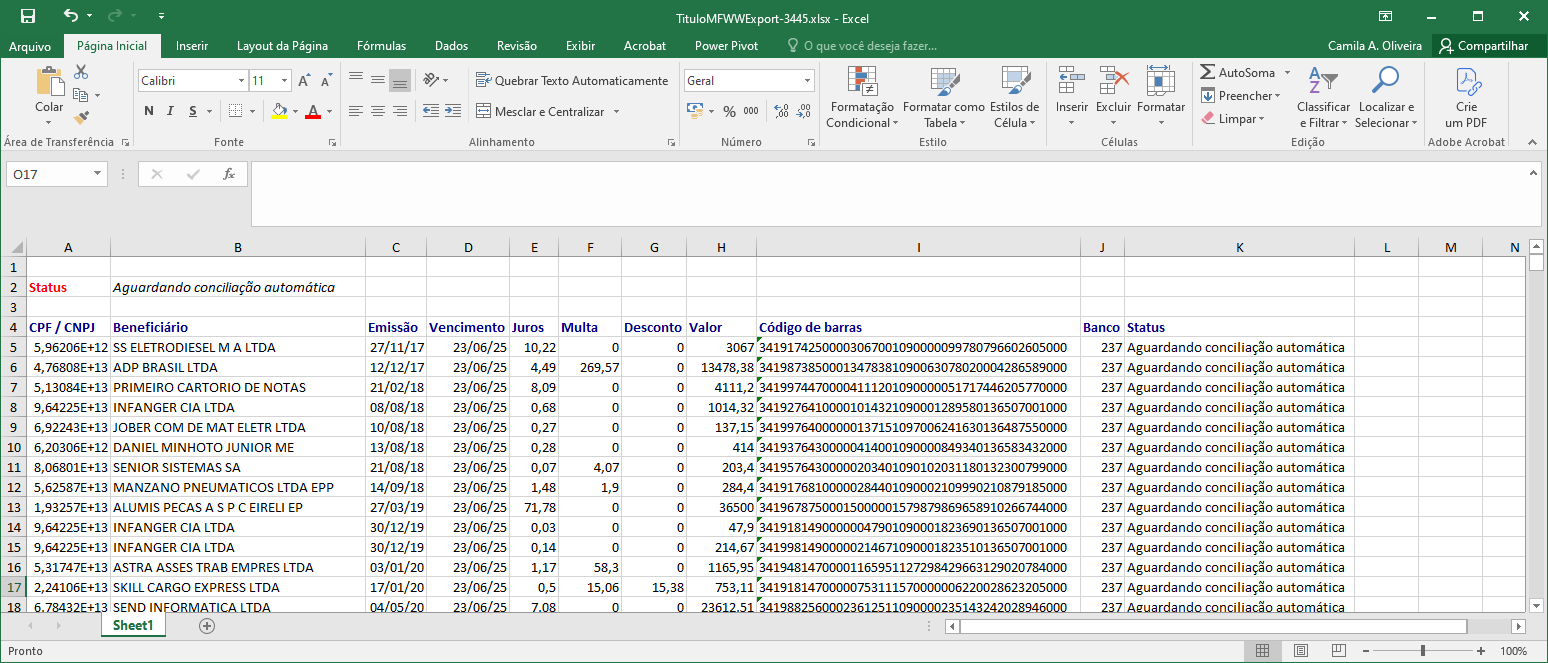Click the Colar paste icon

[49, 82]
